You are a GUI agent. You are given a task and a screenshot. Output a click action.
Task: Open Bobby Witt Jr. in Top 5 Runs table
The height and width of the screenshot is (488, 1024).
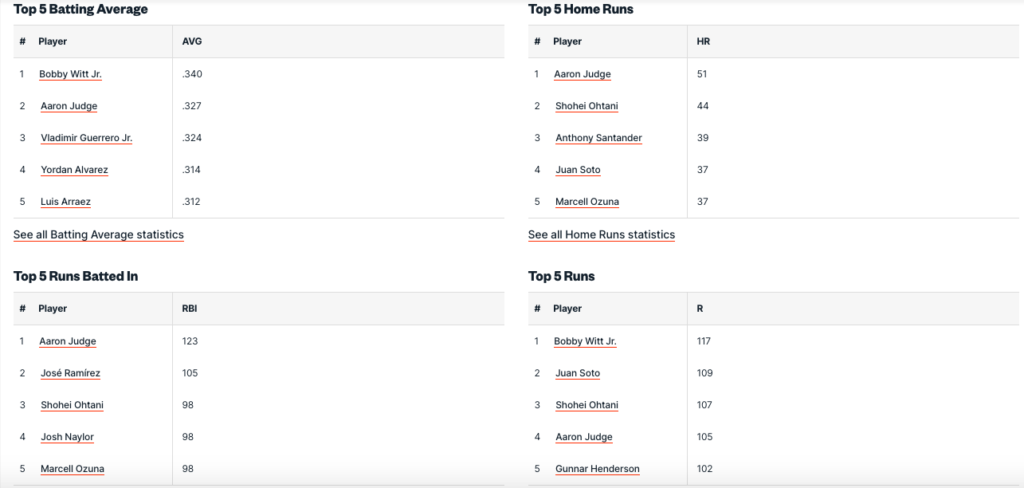[x=585, y=341]
